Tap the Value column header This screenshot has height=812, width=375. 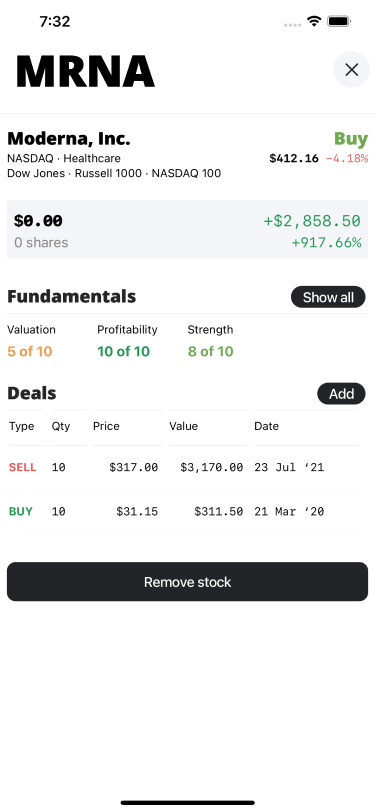183,426
